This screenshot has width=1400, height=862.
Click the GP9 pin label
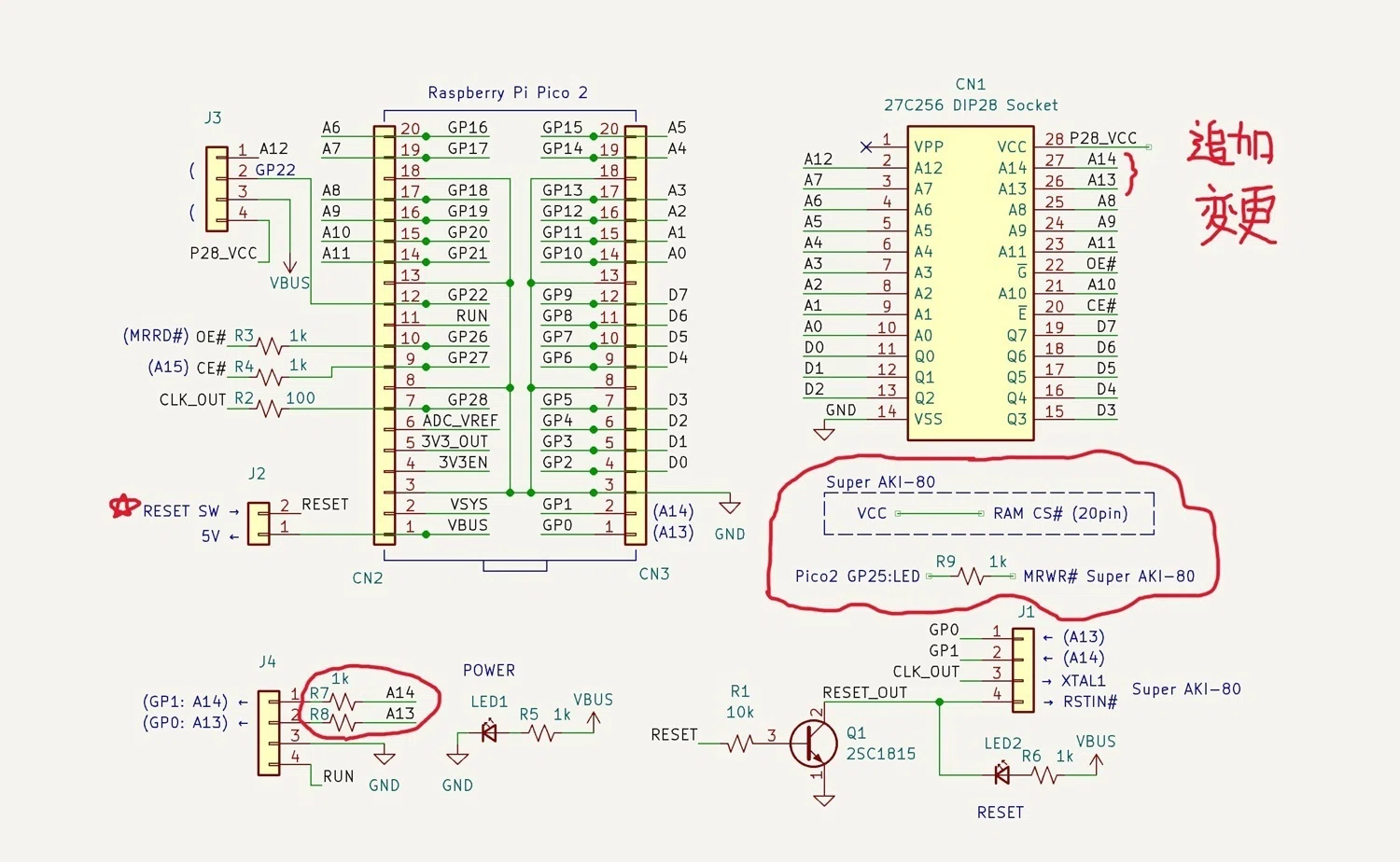[x=557, y=295]
